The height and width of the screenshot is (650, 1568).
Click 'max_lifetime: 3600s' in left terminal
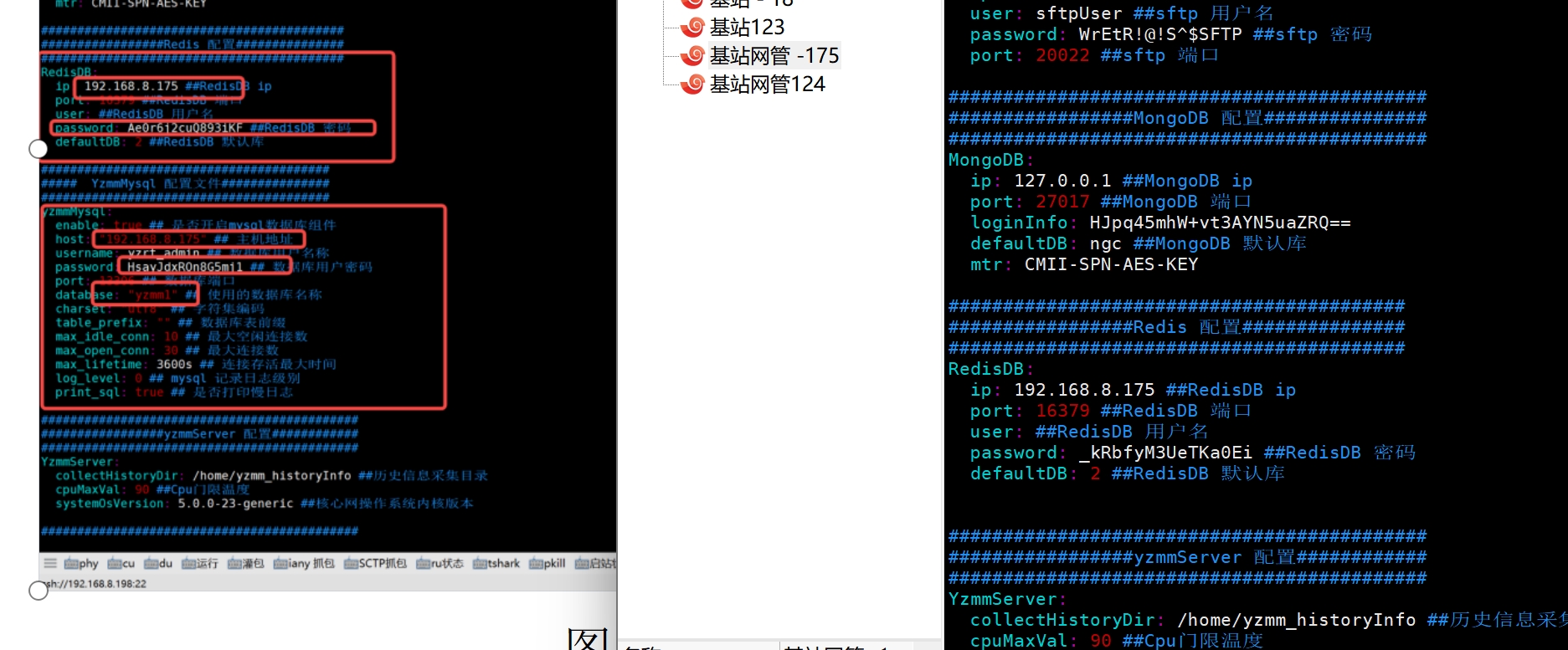(195, 365)
